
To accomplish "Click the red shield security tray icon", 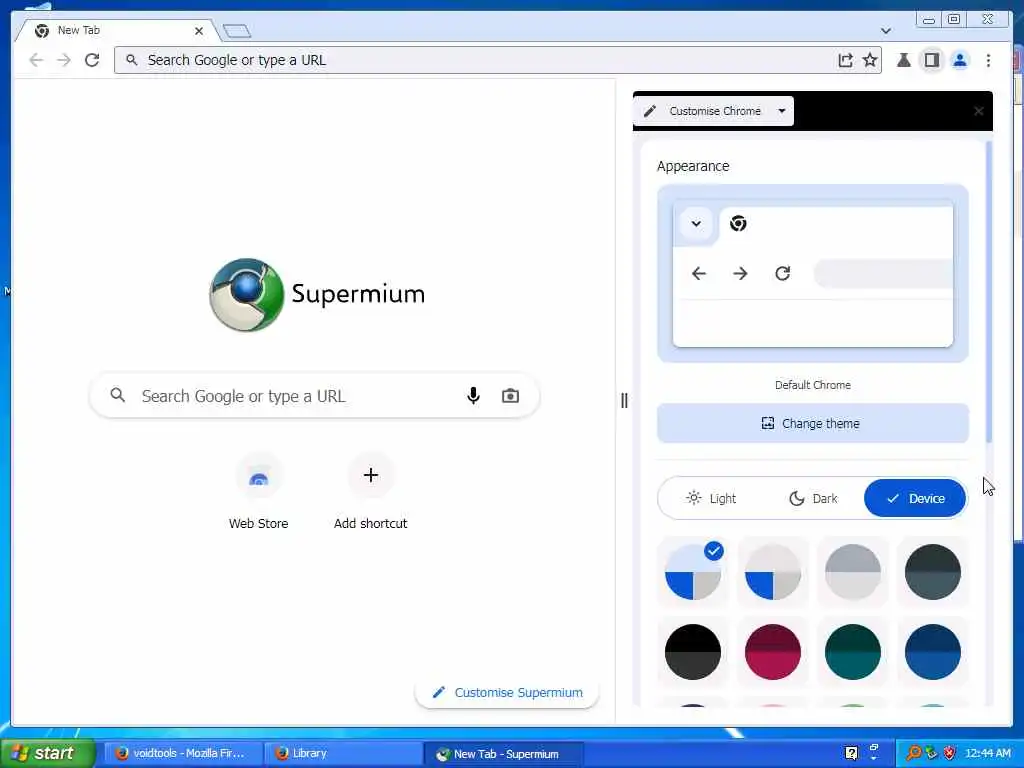I will pos(950,753).
